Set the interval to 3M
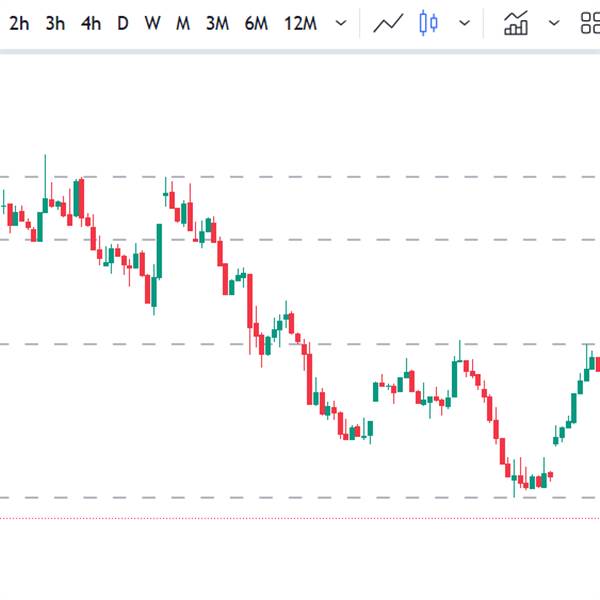 [217, 24]
